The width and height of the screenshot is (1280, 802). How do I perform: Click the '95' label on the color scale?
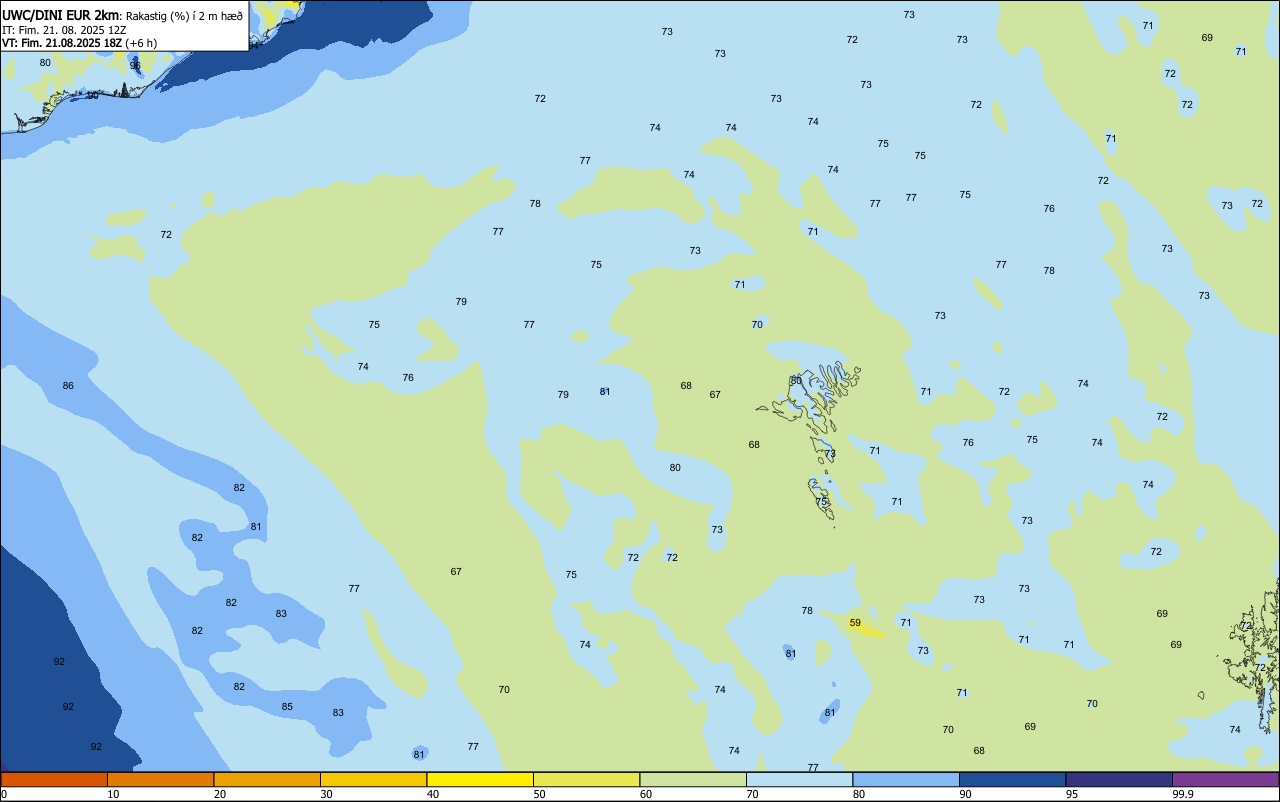1072,794
